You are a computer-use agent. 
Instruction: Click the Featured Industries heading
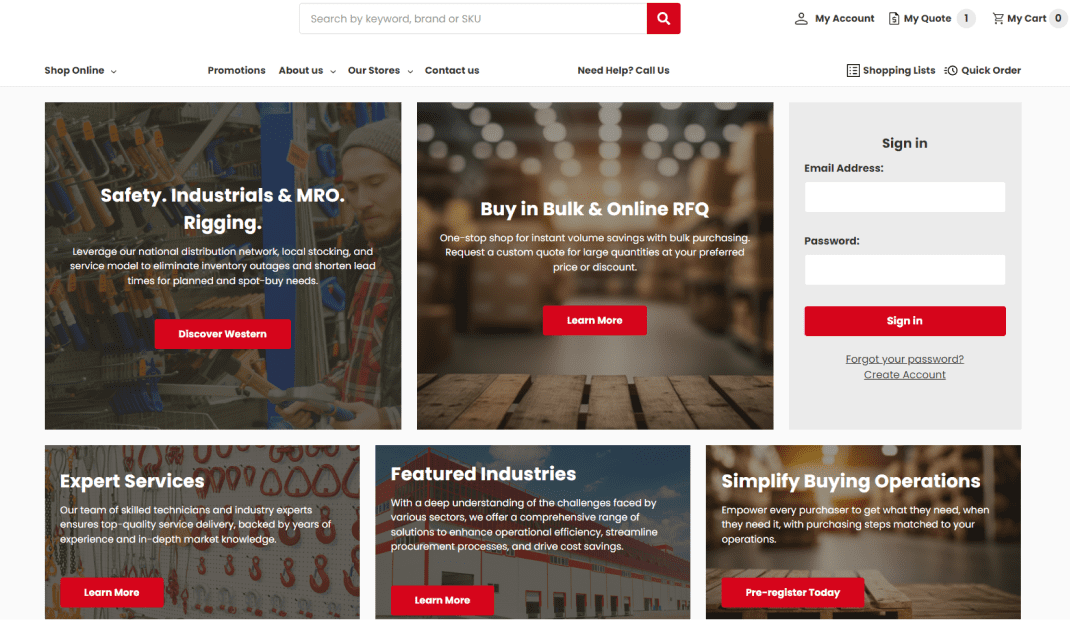point(483,474)
